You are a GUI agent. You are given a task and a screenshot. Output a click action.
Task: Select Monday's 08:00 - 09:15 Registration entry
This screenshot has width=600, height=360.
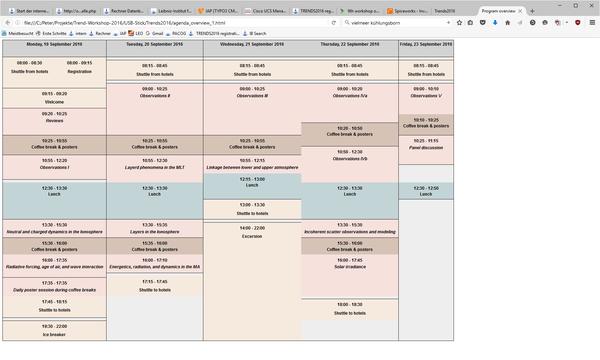click(80, 67)
